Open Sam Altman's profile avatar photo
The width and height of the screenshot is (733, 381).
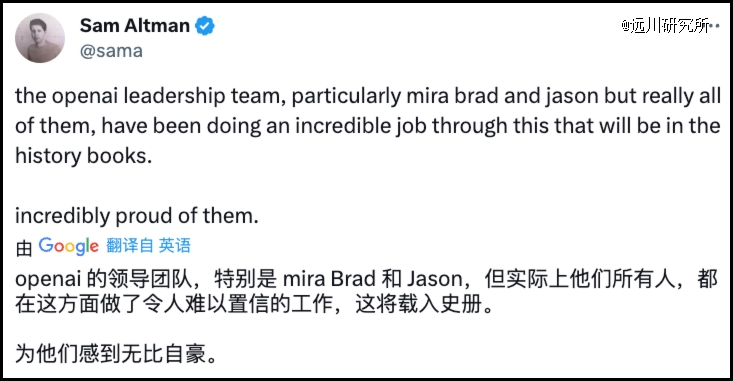[x=40, y=38]
